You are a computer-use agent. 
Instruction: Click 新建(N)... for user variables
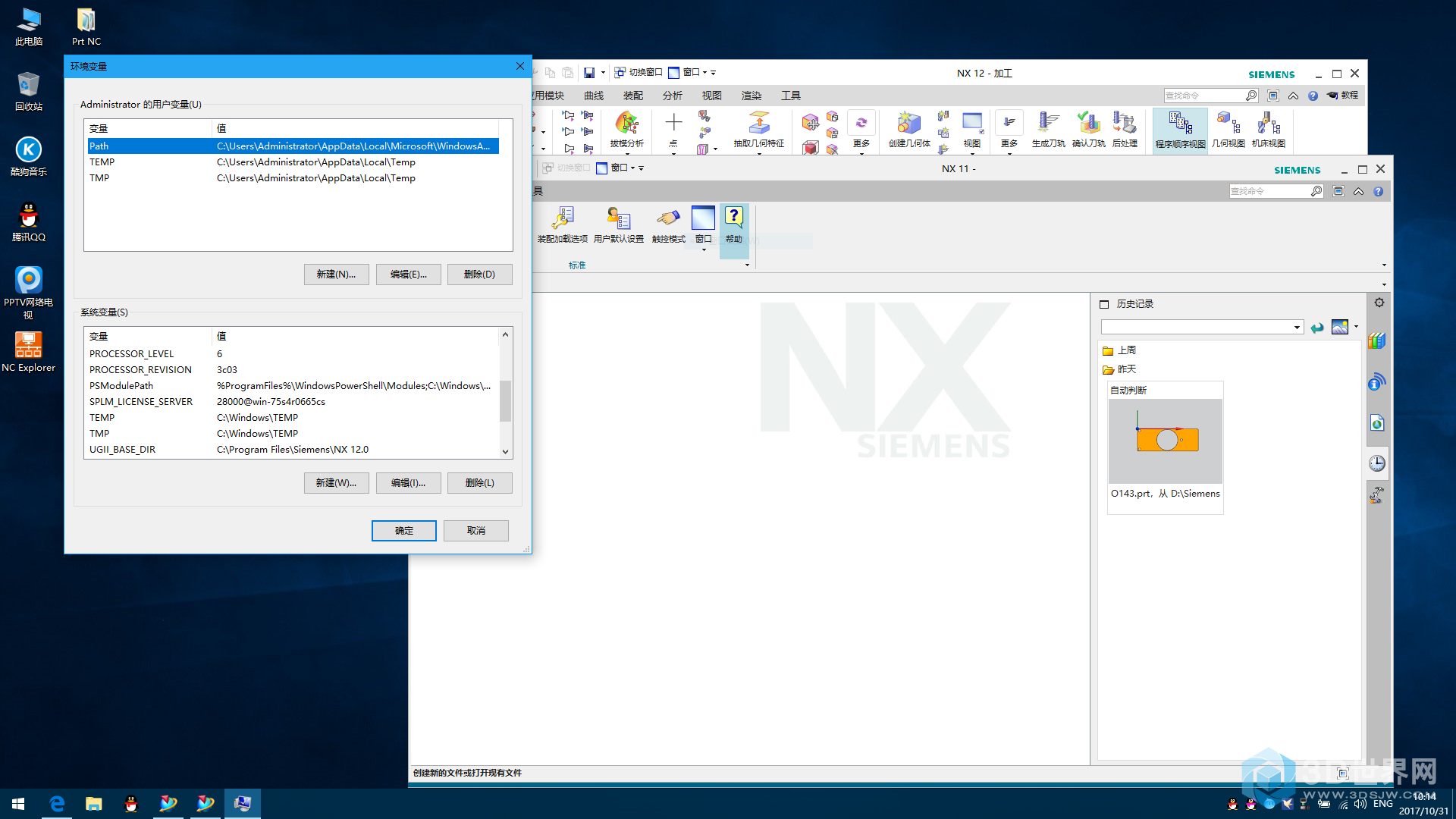point(336,275)
